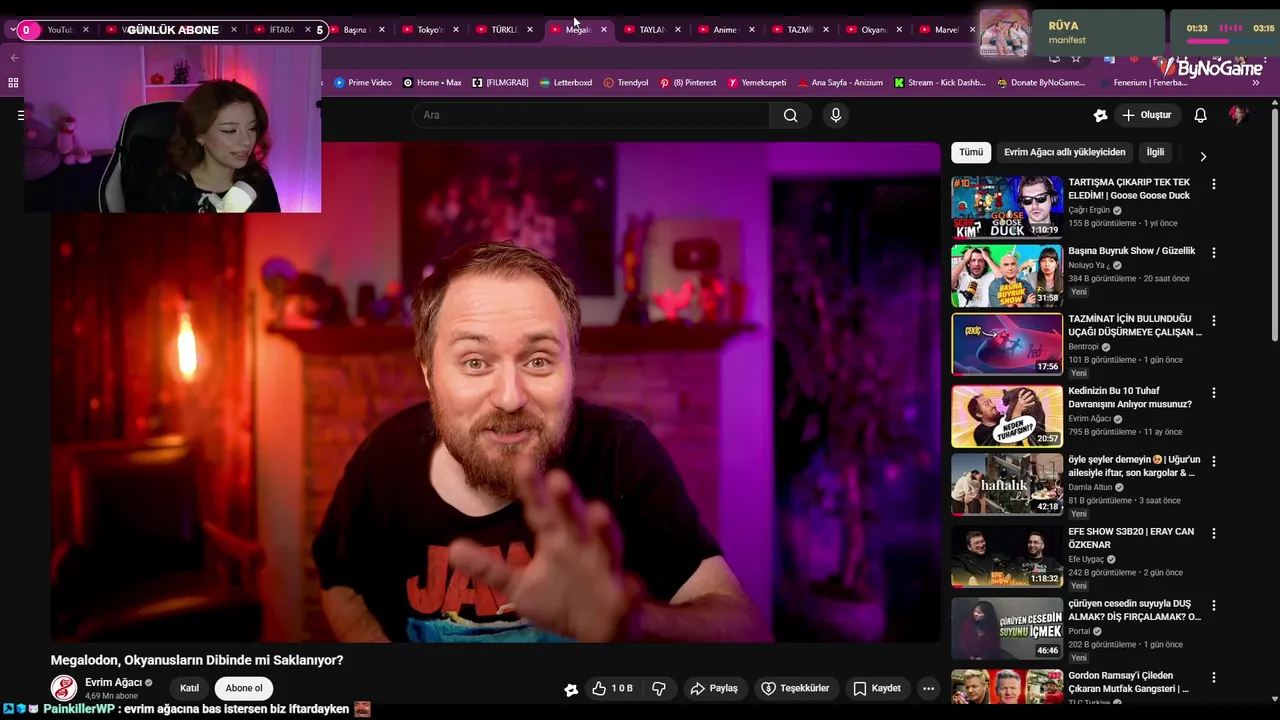Image resolution: width=1280 pixels, height=720 pixels.
Task: Click the Teşekkürler thanks button
Action: point(795,688)
